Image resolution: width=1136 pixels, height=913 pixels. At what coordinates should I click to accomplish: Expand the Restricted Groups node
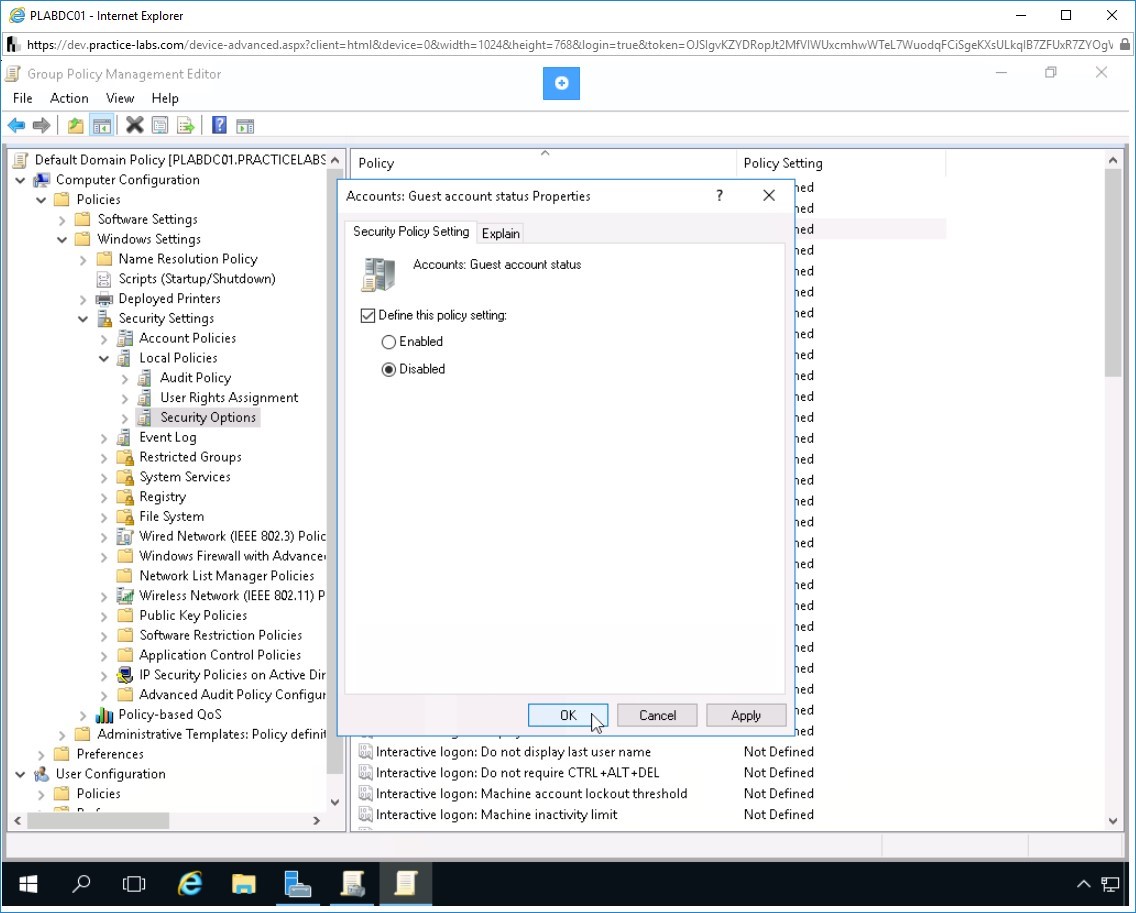click(x=104, y=457)
